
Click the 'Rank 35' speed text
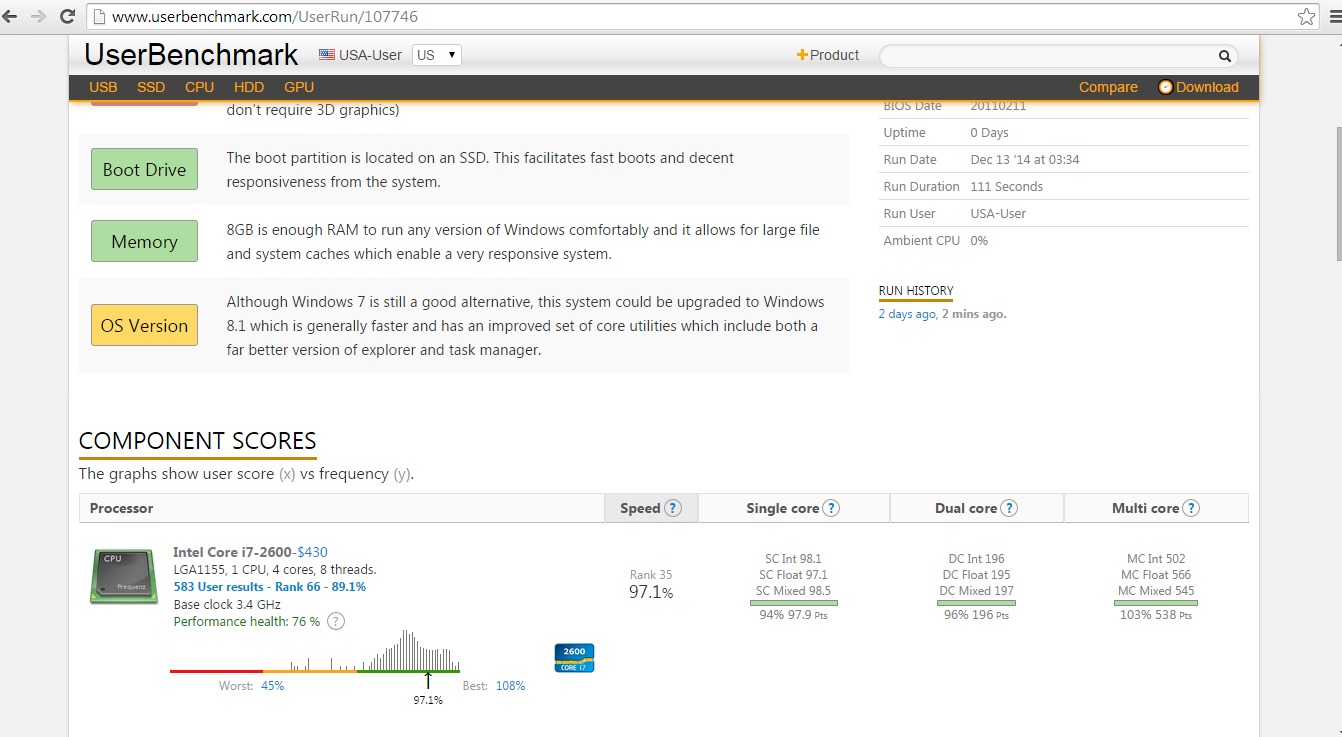pyautogui.click(x=651, y=575)
